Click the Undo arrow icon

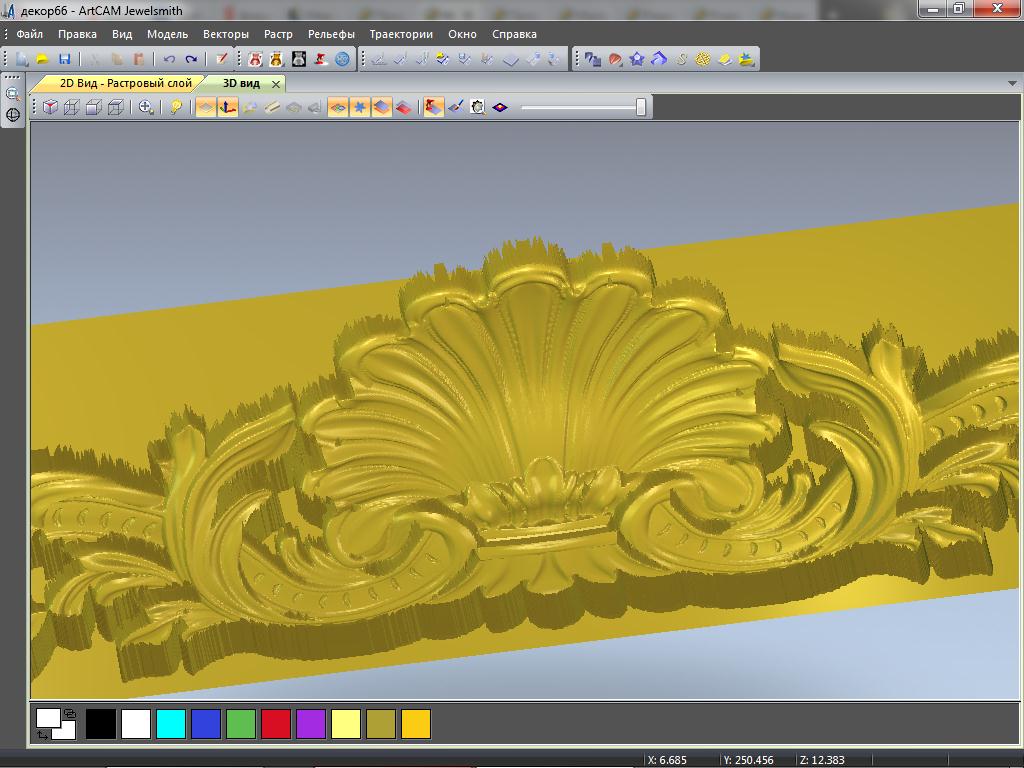pos(169,59)
